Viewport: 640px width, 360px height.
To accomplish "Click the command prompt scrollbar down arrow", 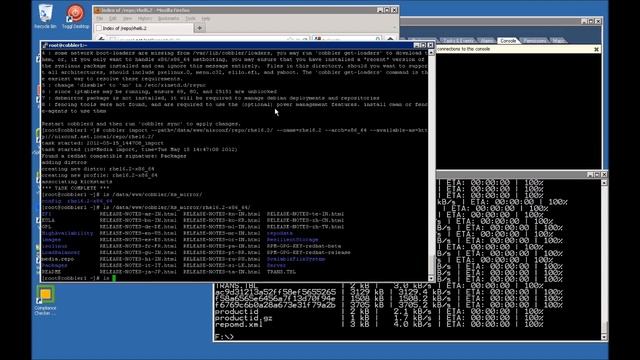I will pos(604,337).
